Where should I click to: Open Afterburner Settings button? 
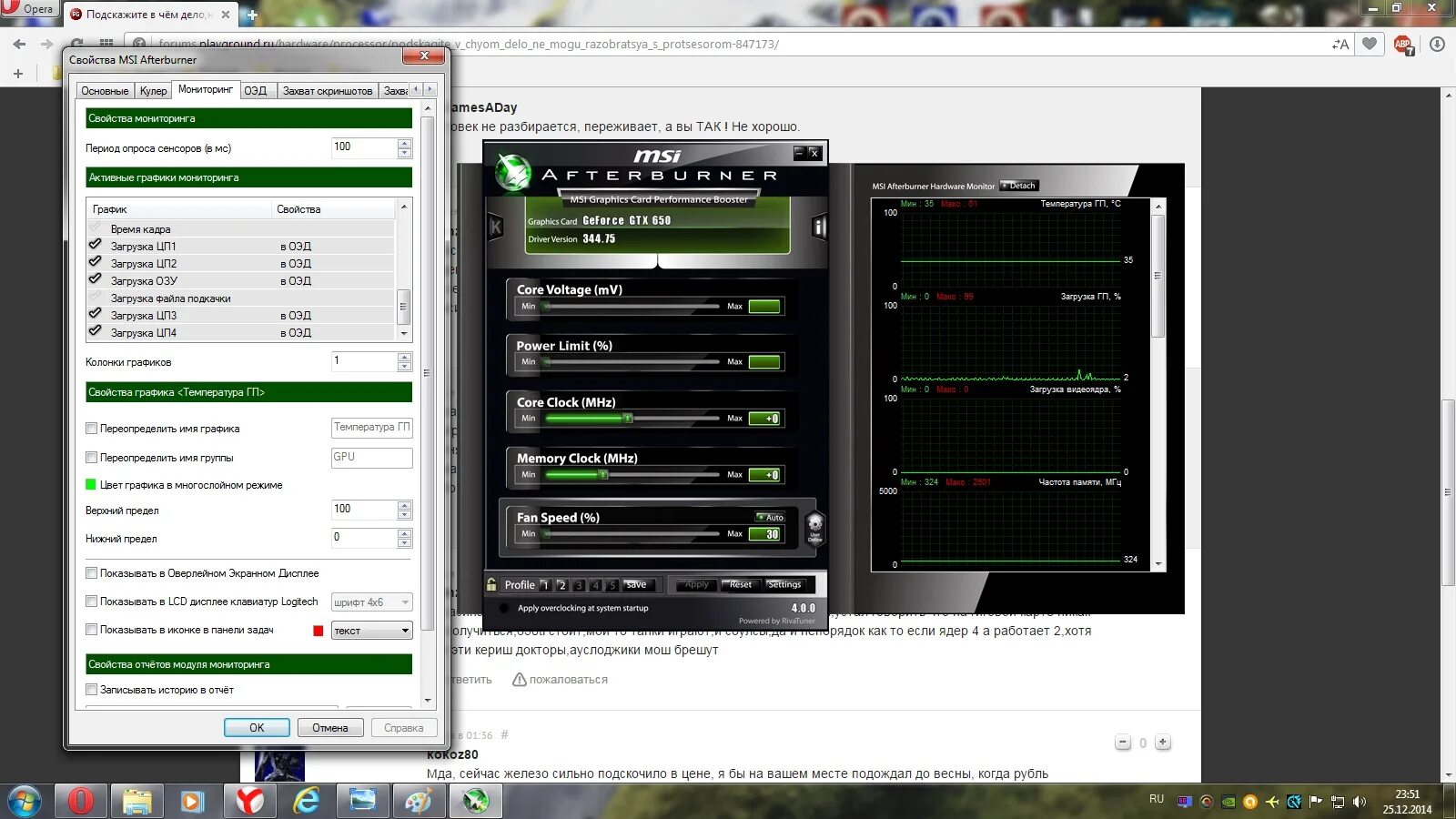(784, 585)
